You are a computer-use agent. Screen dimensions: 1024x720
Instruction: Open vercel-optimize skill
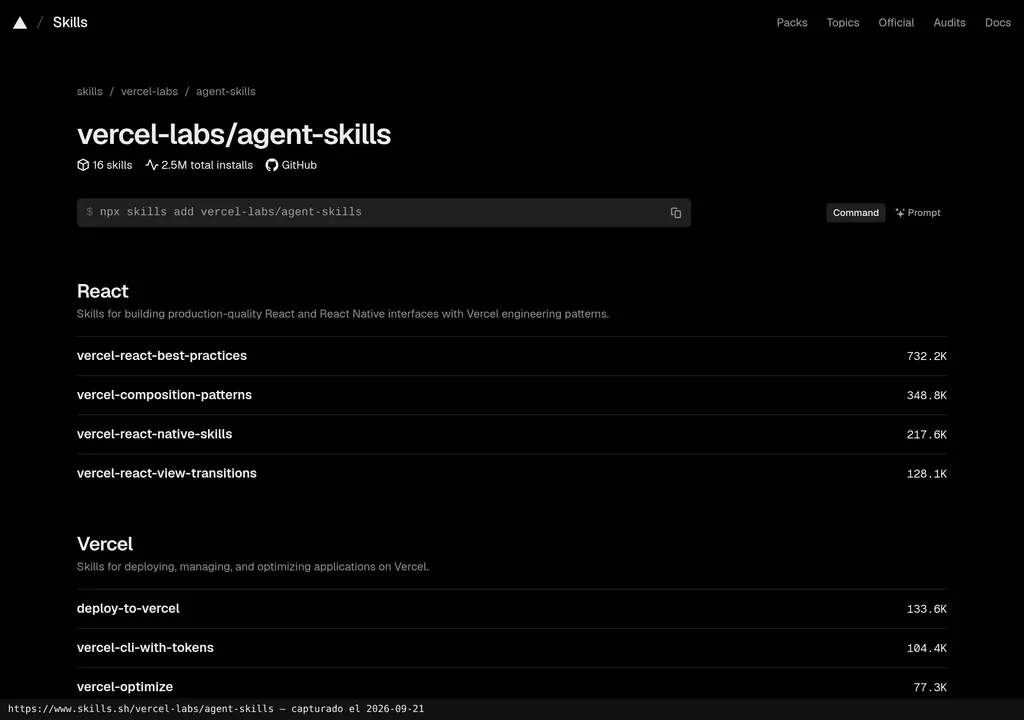(512, 684)
